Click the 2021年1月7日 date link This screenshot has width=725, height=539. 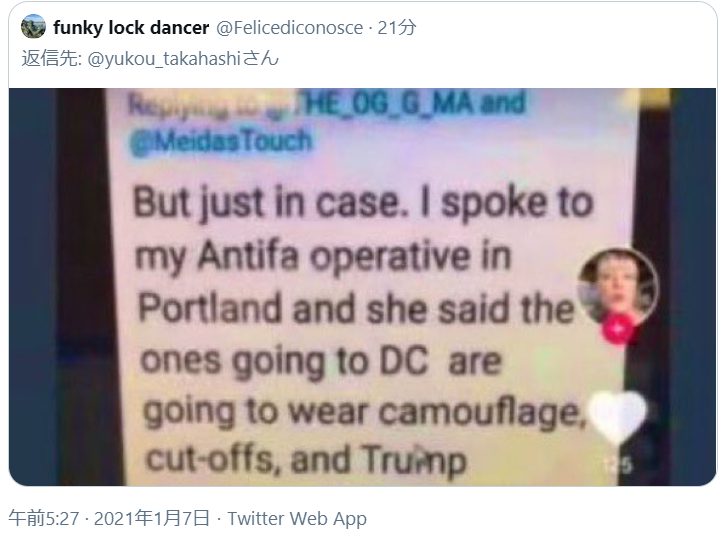pos(152,518)
